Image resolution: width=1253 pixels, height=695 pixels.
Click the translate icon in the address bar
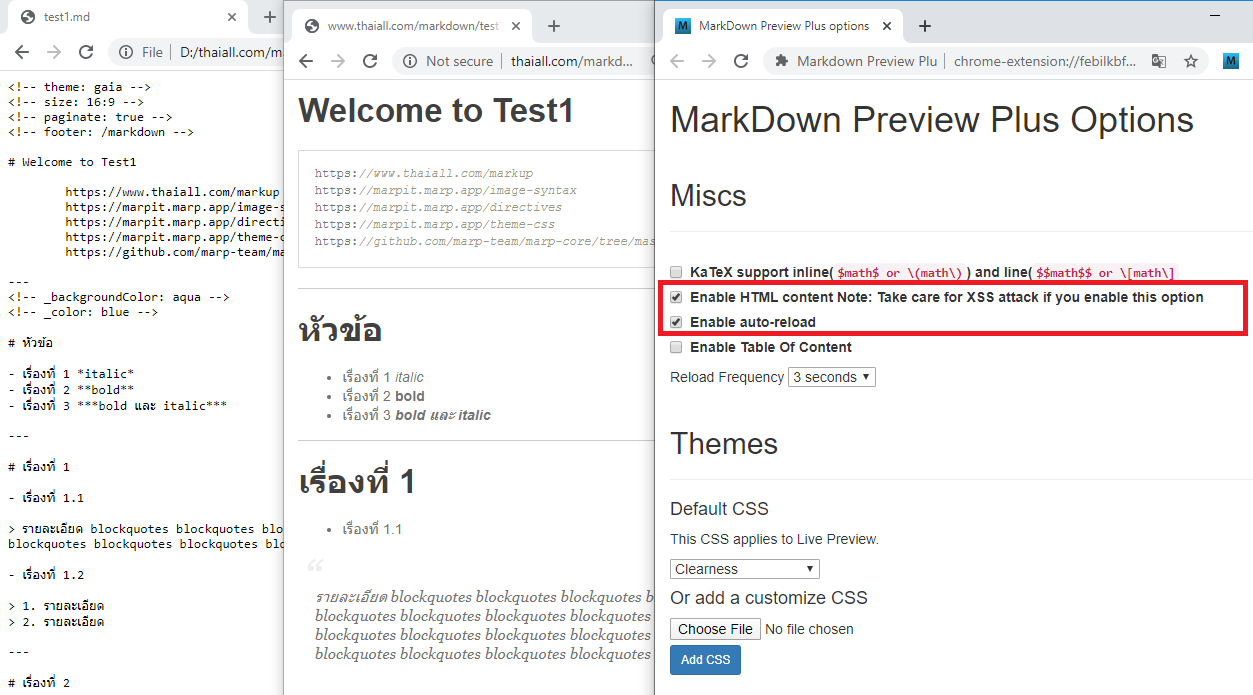pyautogui.click(x=1159, y=61)
